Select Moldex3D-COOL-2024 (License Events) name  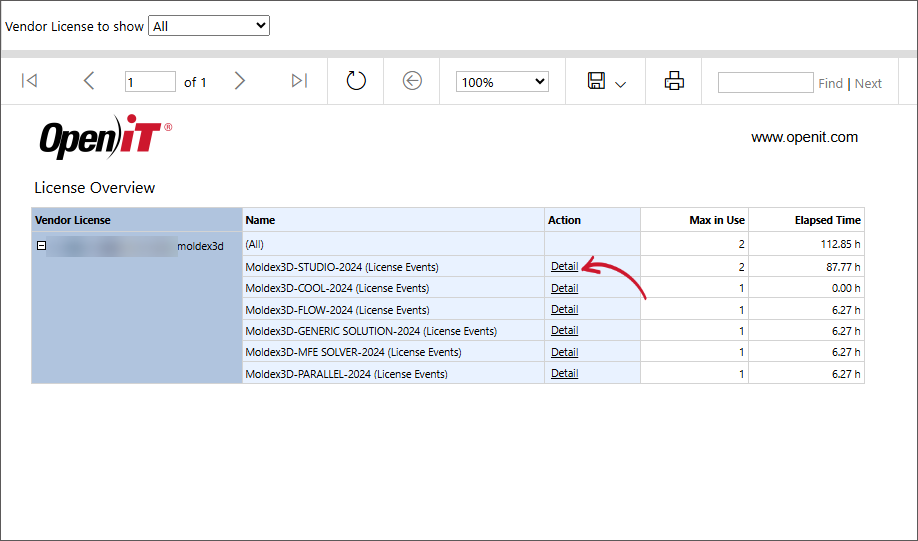(337, 288)
